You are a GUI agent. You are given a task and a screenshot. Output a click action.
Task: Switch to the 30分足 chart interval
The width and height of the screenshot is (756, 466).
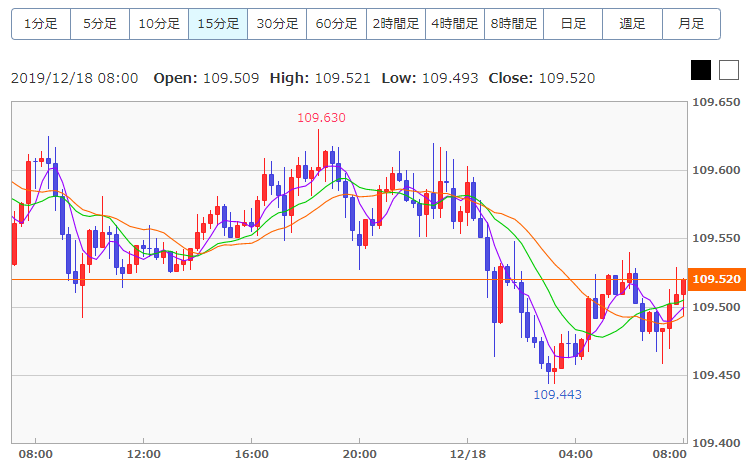277,24
